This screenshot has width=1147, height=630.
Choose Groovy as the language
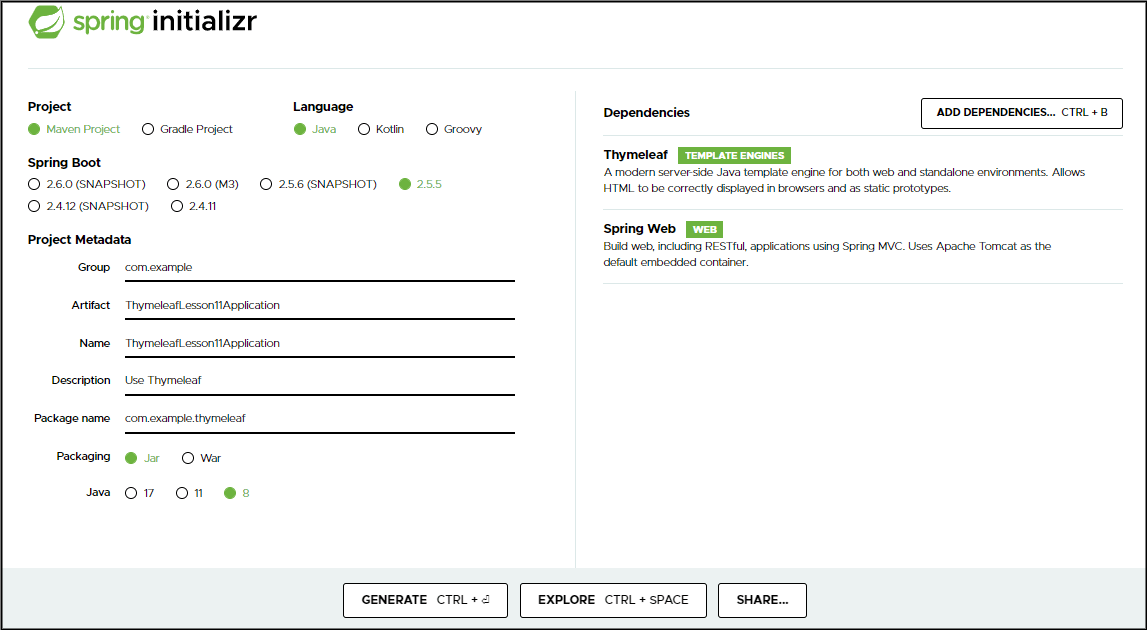pos(432,129)
